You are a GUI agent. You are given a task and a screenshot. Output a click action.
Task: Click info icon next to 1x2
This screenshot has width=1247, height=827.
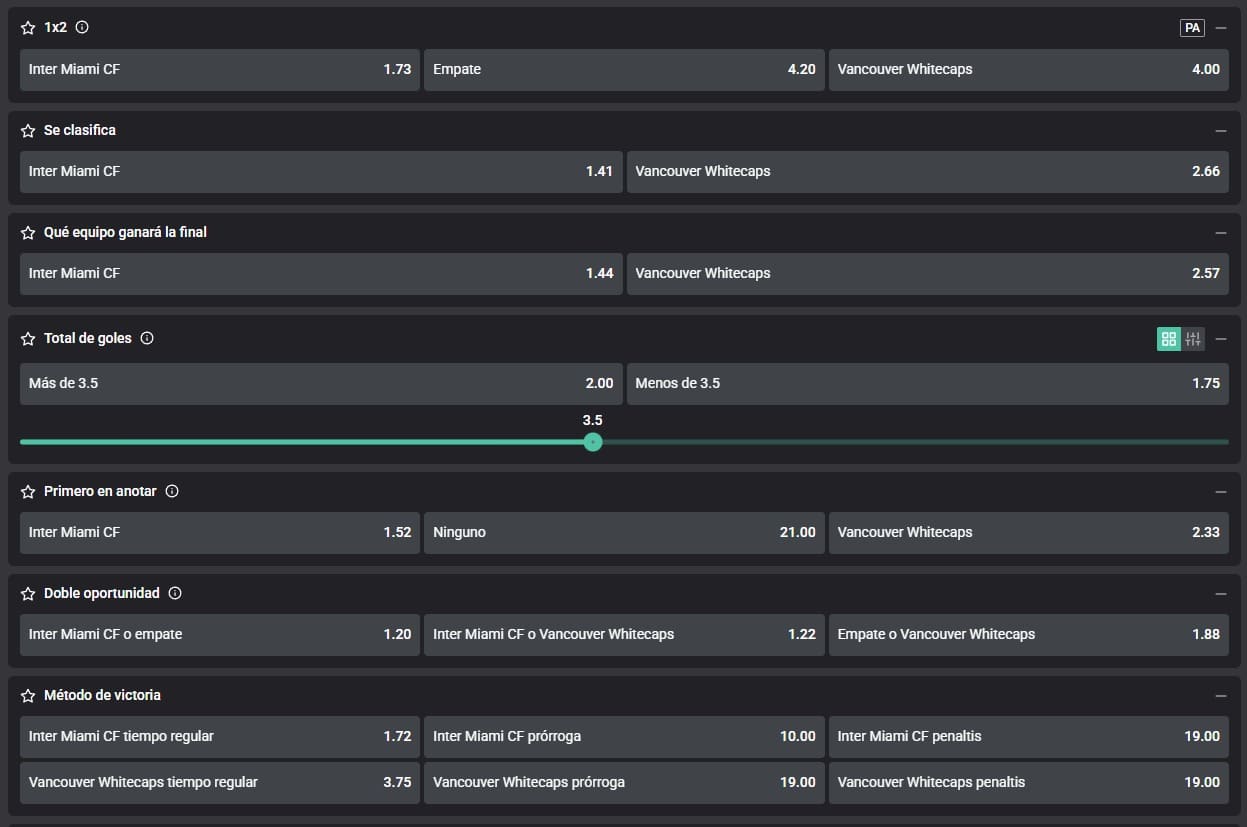(82, 28)
